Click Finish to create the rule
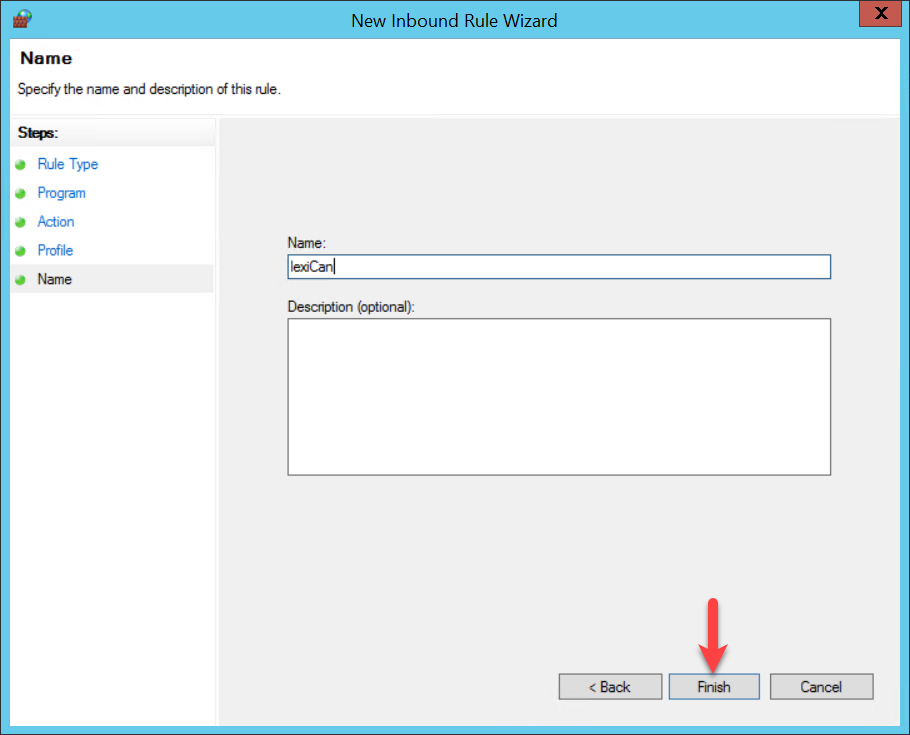The height and width of the screenshot is (735, 910). [713, 687]
